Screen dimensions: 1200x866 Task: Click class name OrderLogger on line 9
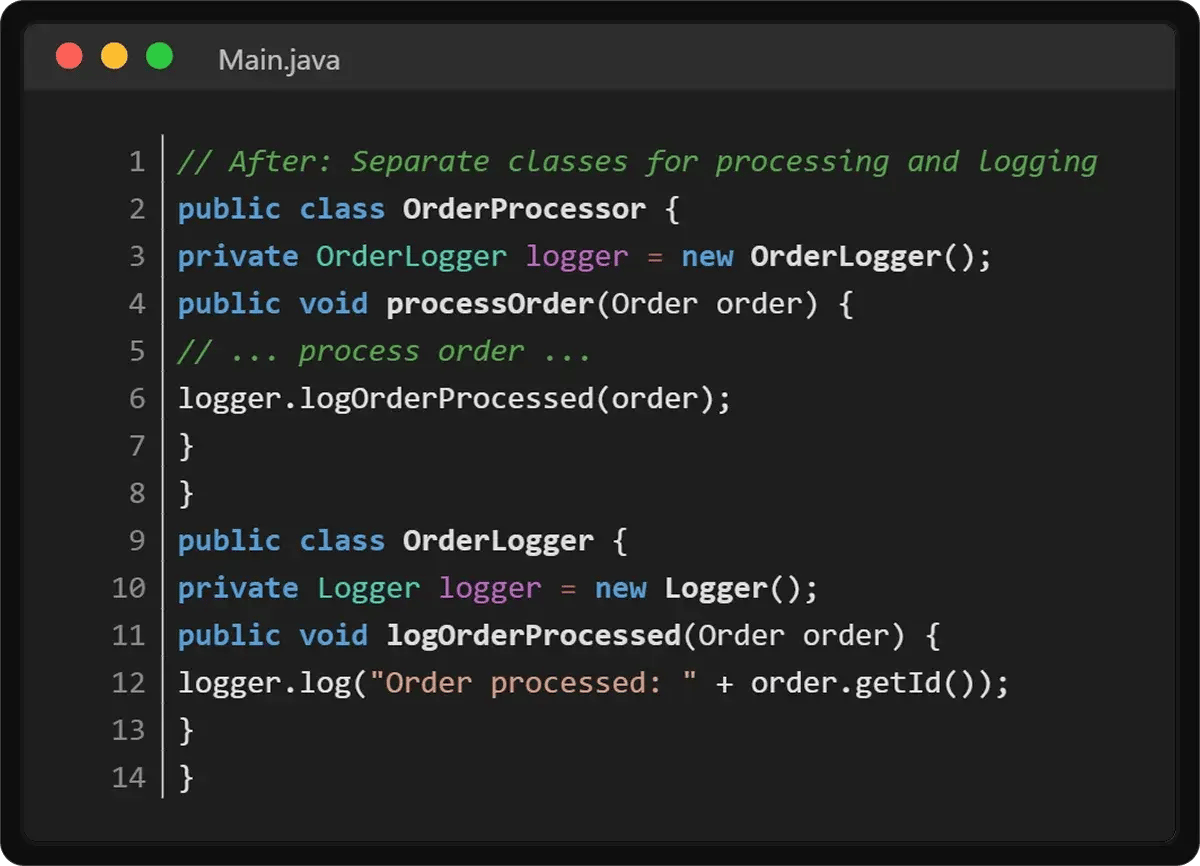click(x=499, y=541)
